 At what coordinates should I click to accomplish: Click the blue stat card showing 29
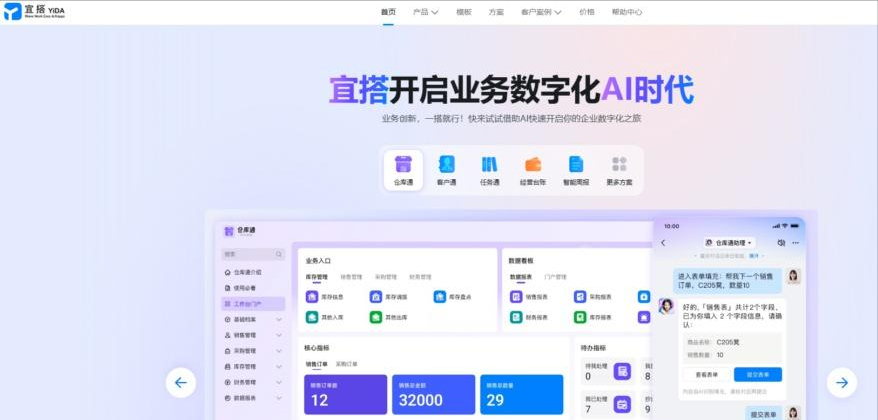point(521,395)
